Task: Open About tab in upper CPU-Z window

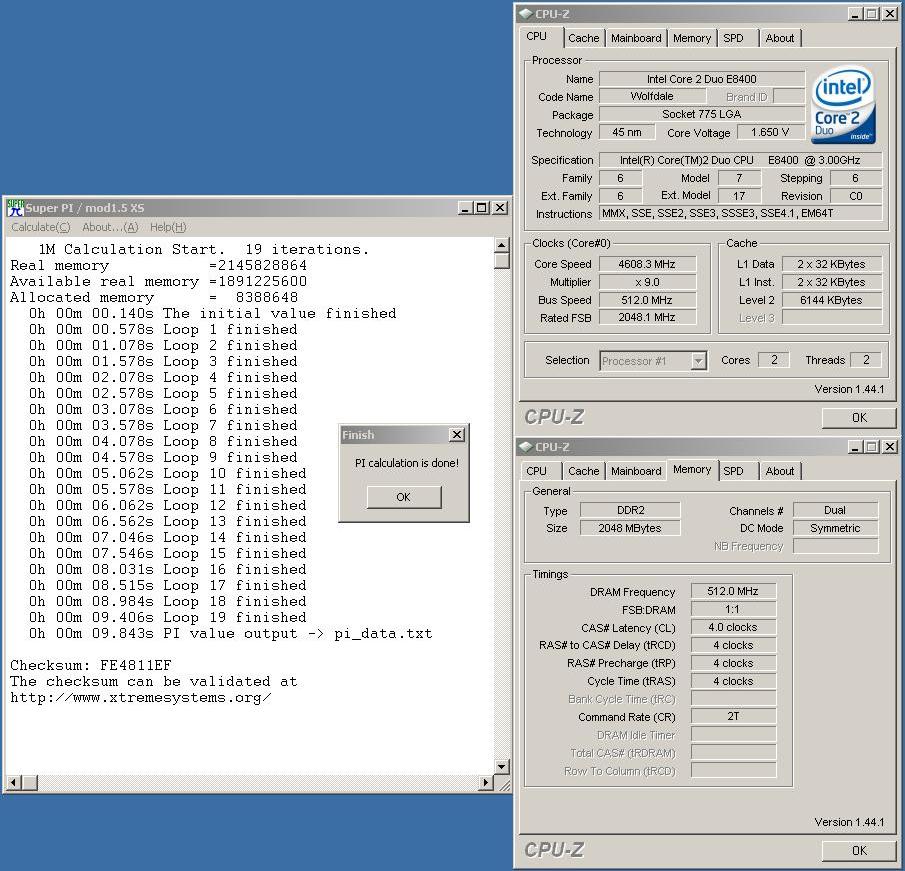Action: point(780,38)
